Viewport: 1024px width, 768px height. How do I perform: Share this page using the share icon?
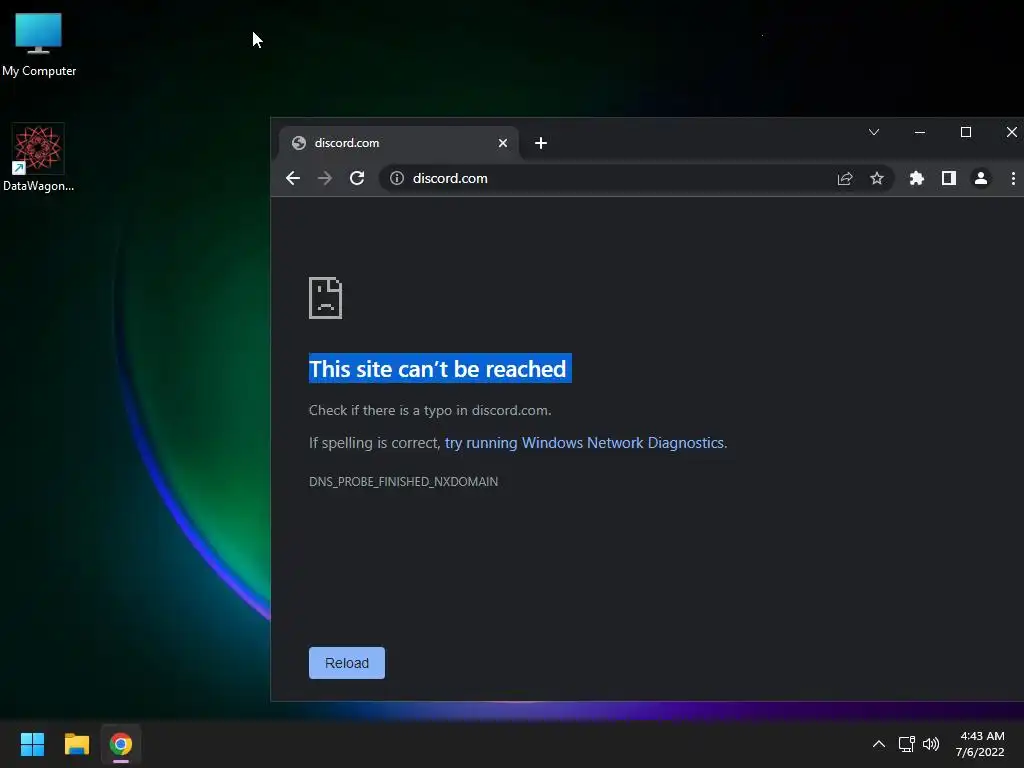point(845,178)
